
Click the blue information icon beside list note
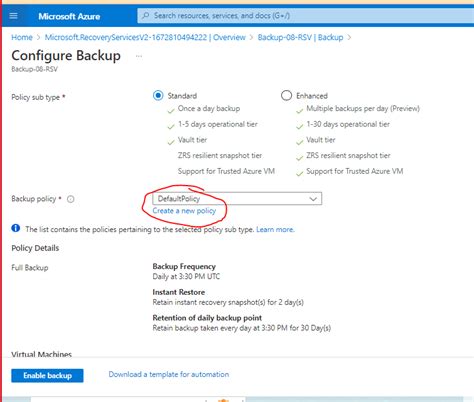pyautogui.click(x=16, y=228)
